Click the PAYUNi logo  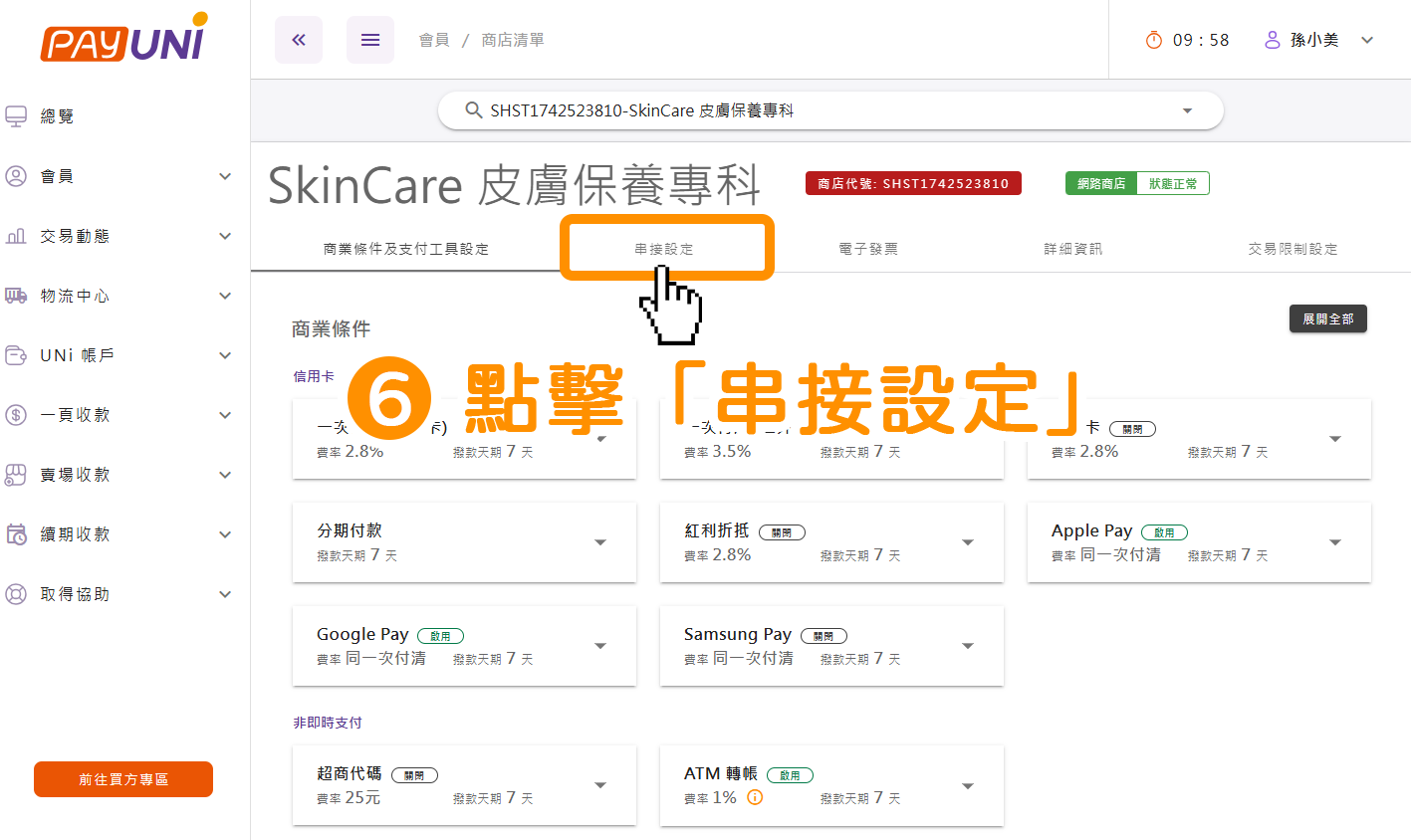click(124, 38)
